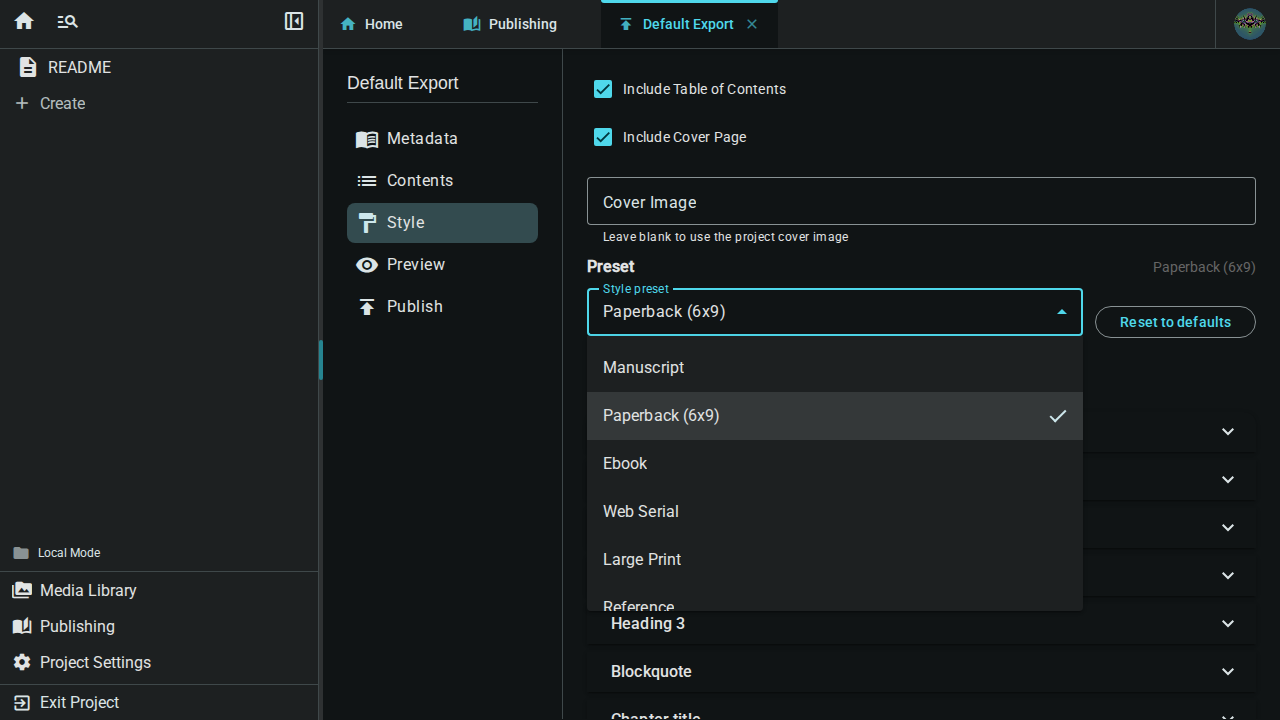
Task: Click the Local Mode label
Action: coord(69,553)
